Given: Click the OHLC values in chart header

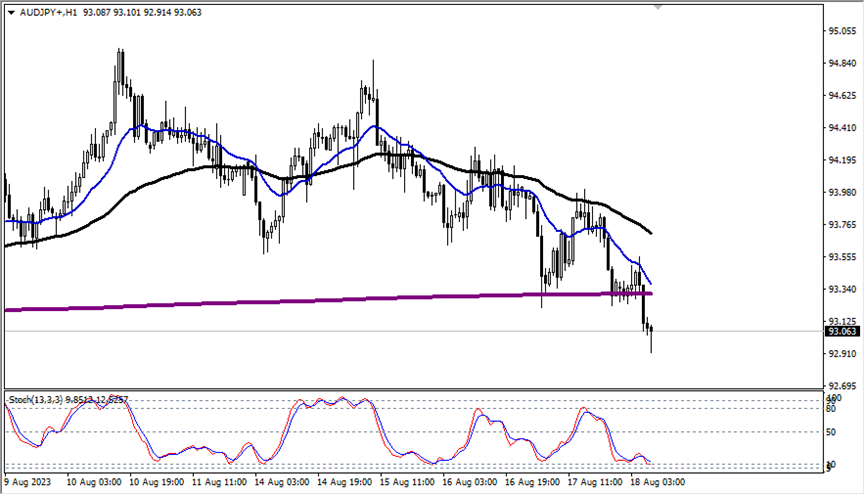Looking at the screenshot, I should click(x=145, y=12).
